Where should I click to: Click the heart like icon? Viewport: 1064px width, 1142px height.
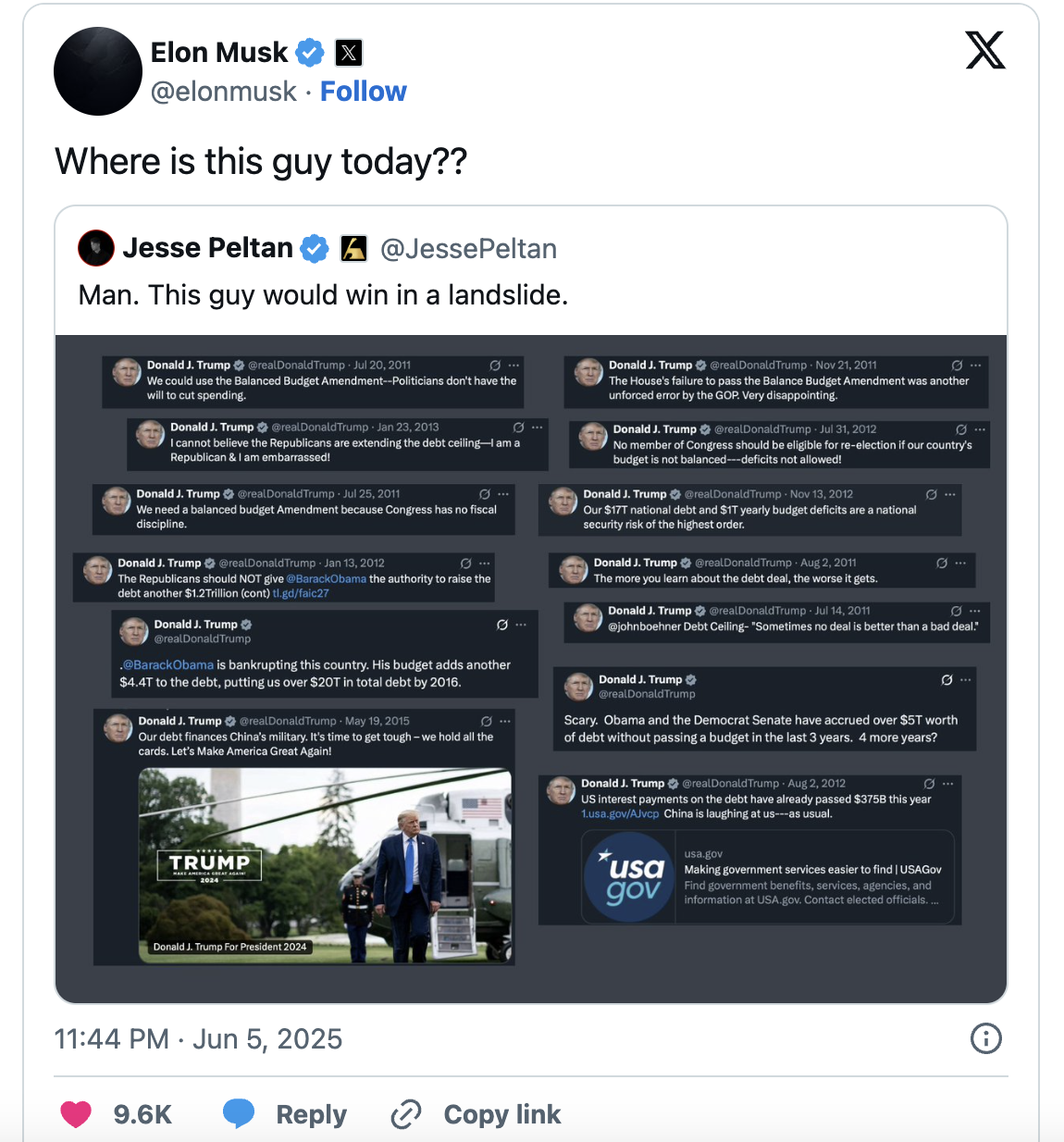point(76,1113)
